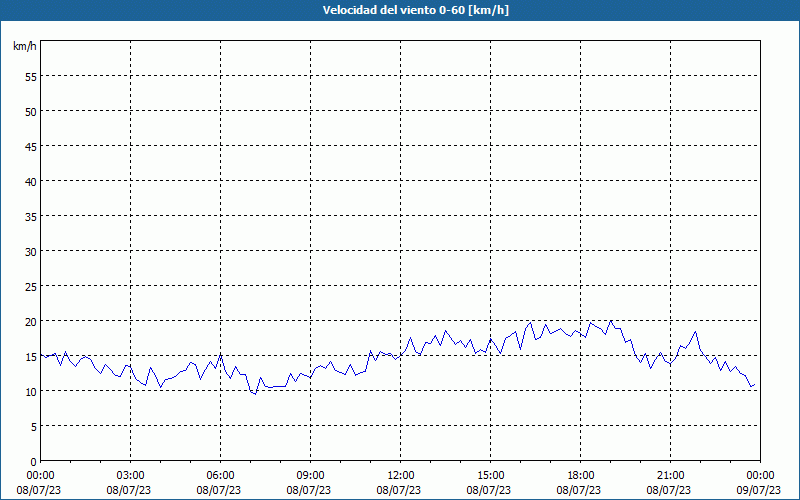The height and width of the screenshot is (500, 800).
Task: Select the 15 y-axis label
Action: (31, 357)
